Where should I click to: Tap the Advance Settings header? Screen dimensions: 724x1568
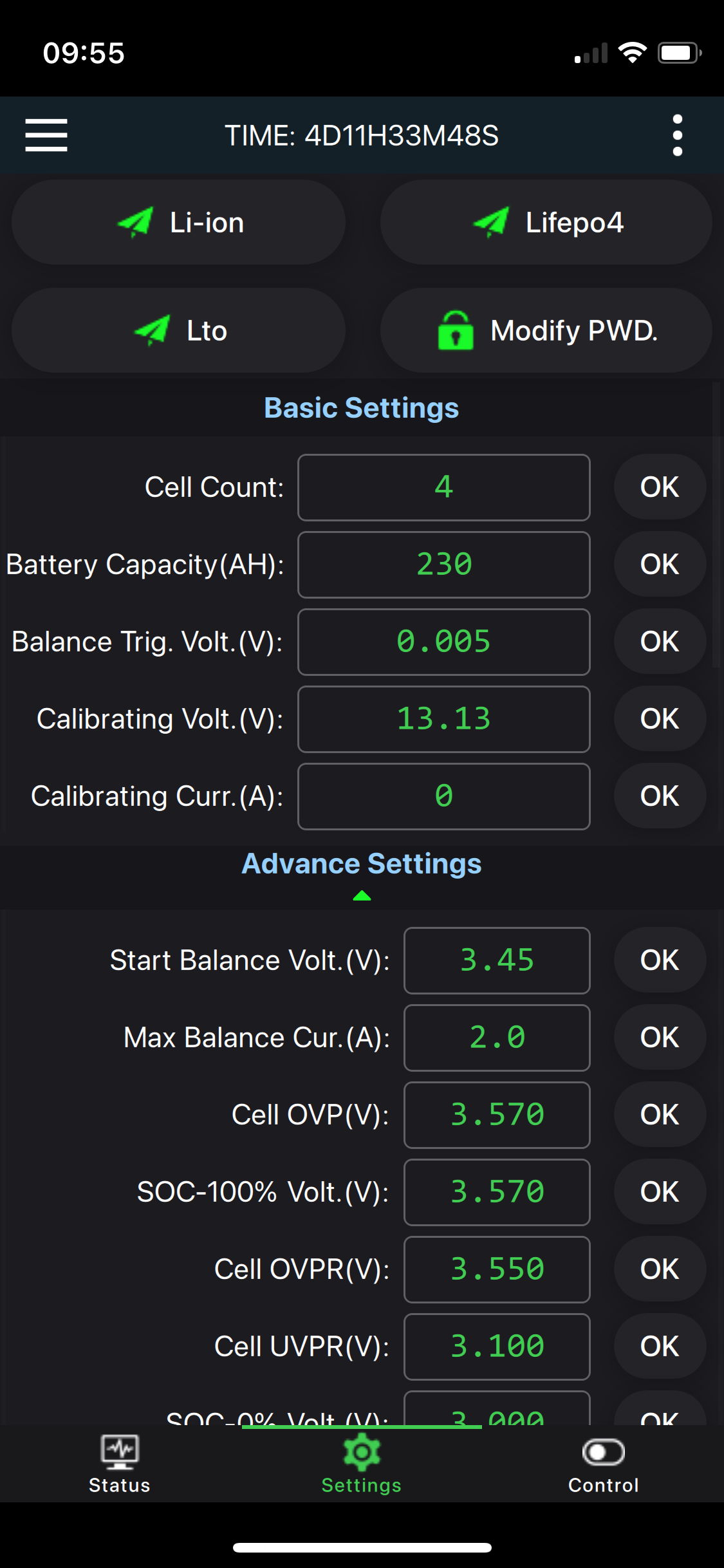click(362, 864)
